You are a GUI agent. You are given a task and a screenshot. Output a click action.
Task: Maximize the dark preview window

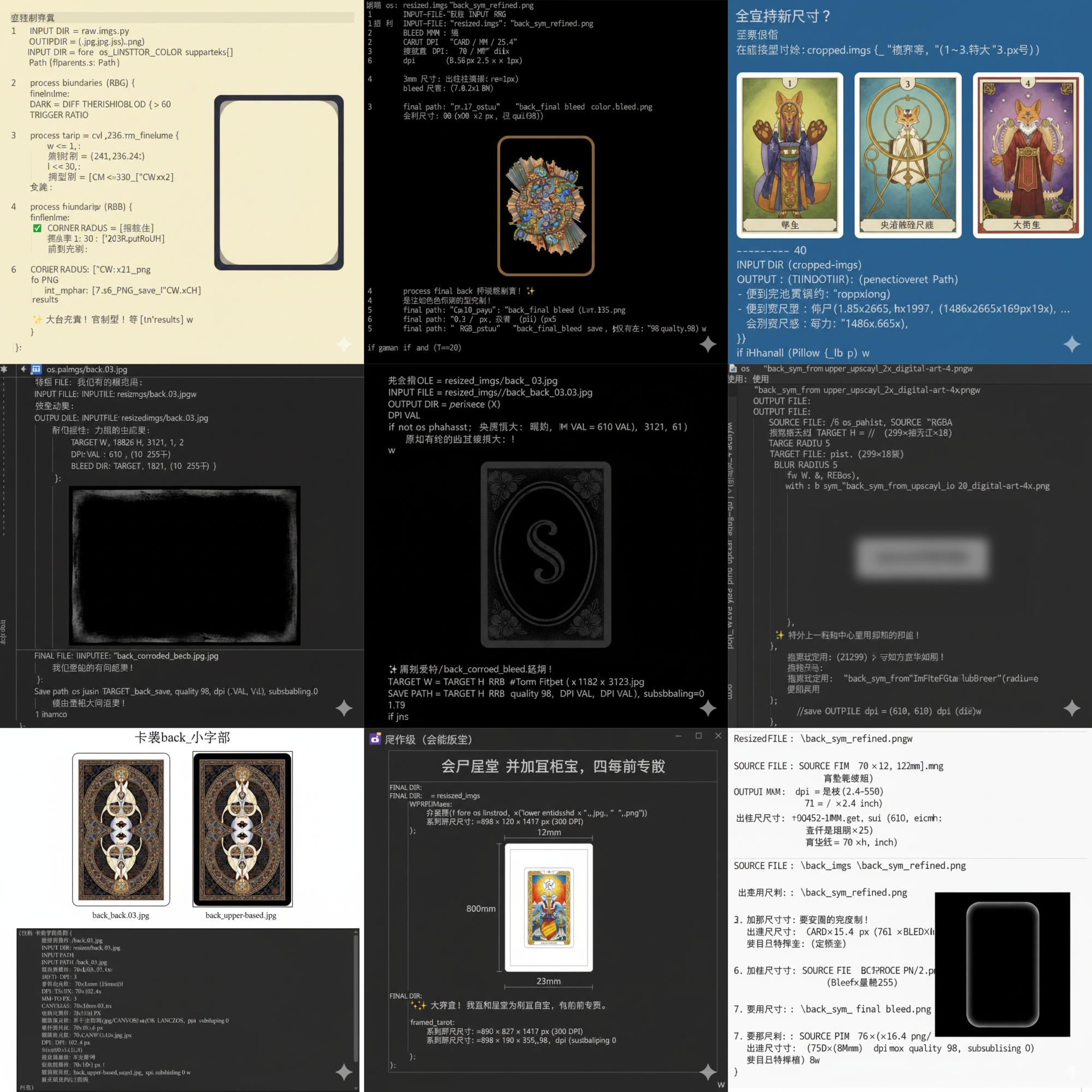(x=699, y=735)
